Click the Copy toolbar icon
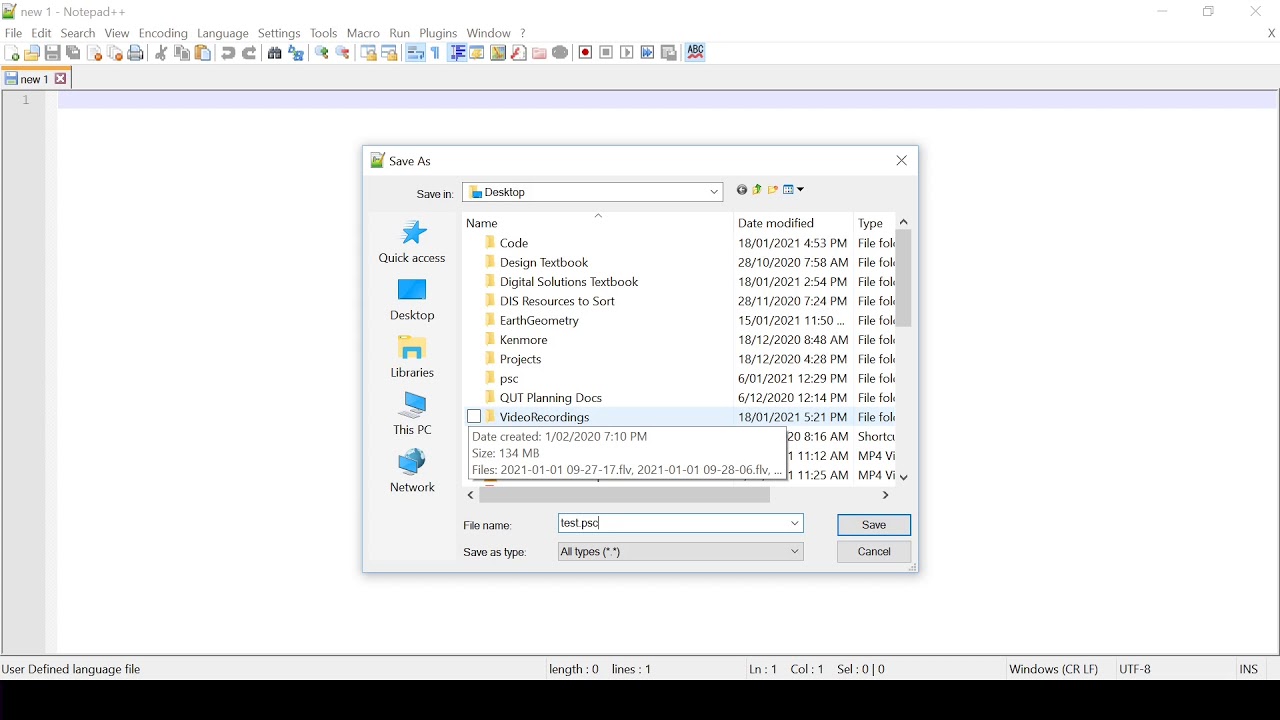This screenshot has height=720, width=1280. pos(182,53)
